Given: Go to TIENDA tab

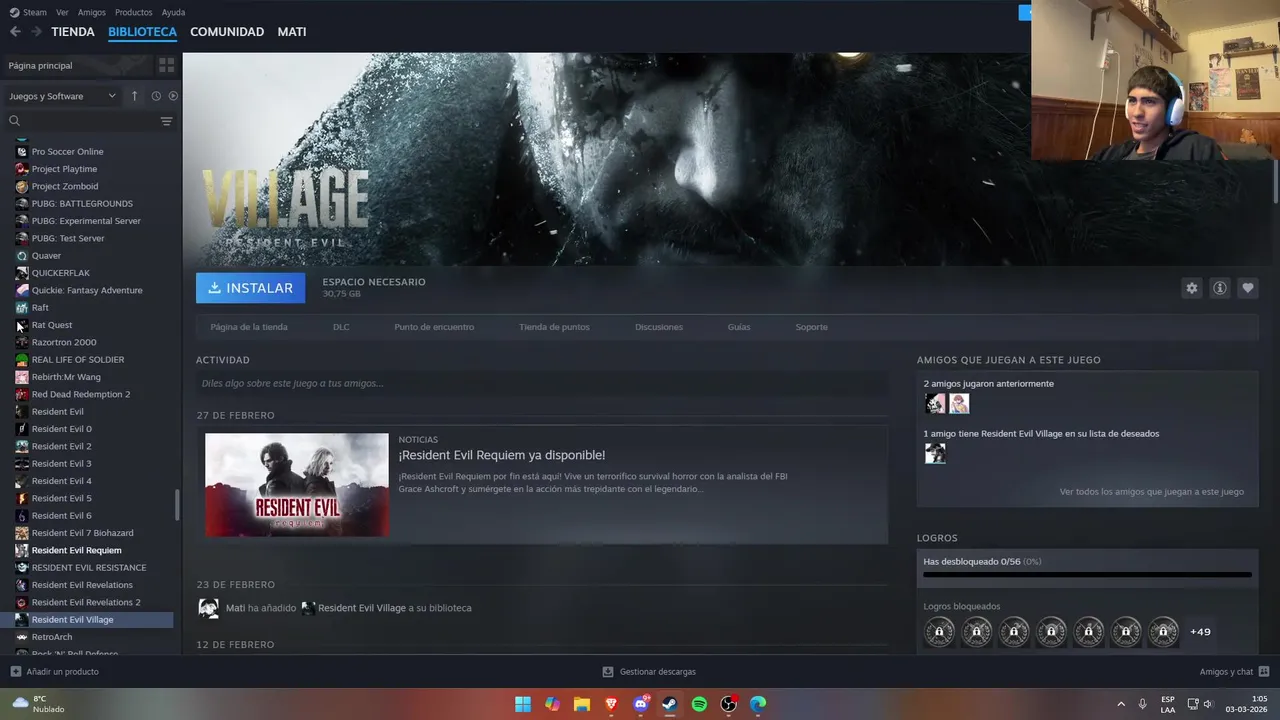Looking at the screenshot, I should 73,32.
